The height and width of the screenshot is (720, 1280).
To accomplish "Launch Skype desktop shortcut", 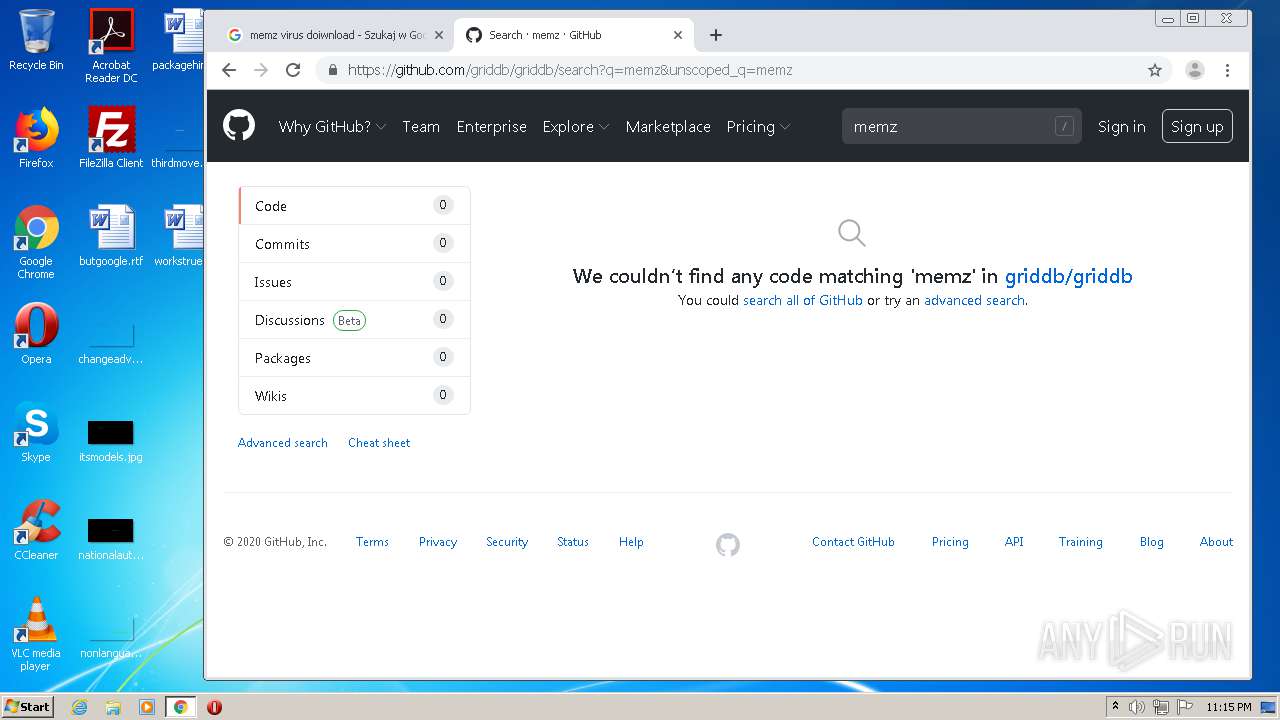I will point(36,432).
